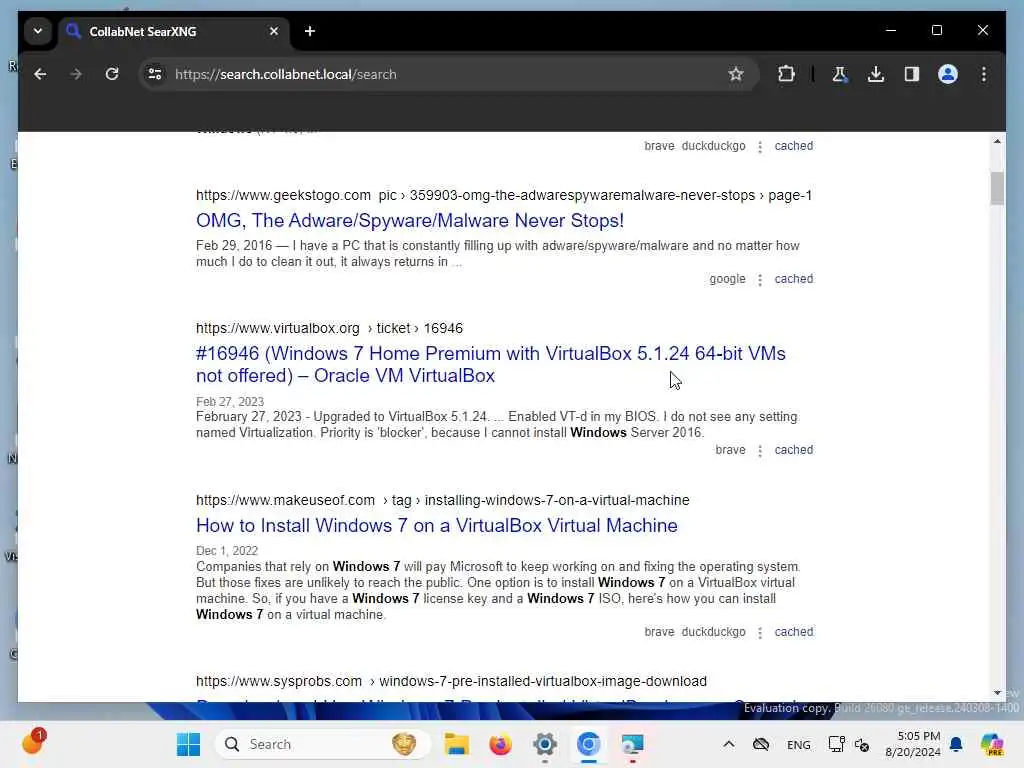View site information icon in address bar
Image resolution: width=1024 pixels, height=768 pixels.
(x=155, y=74)
